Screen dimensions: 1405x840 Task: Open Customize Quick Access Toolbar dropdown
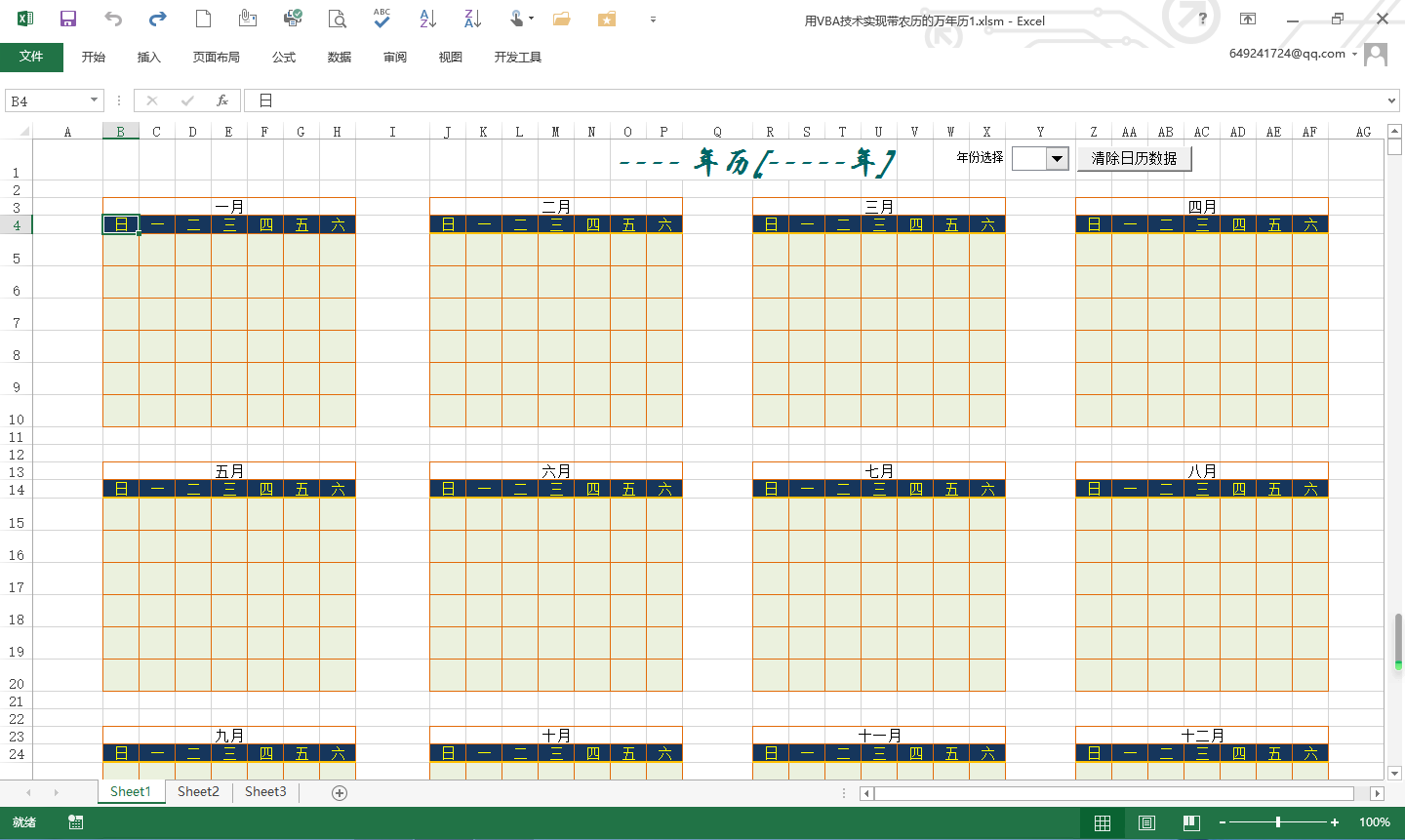coord(653,20)
